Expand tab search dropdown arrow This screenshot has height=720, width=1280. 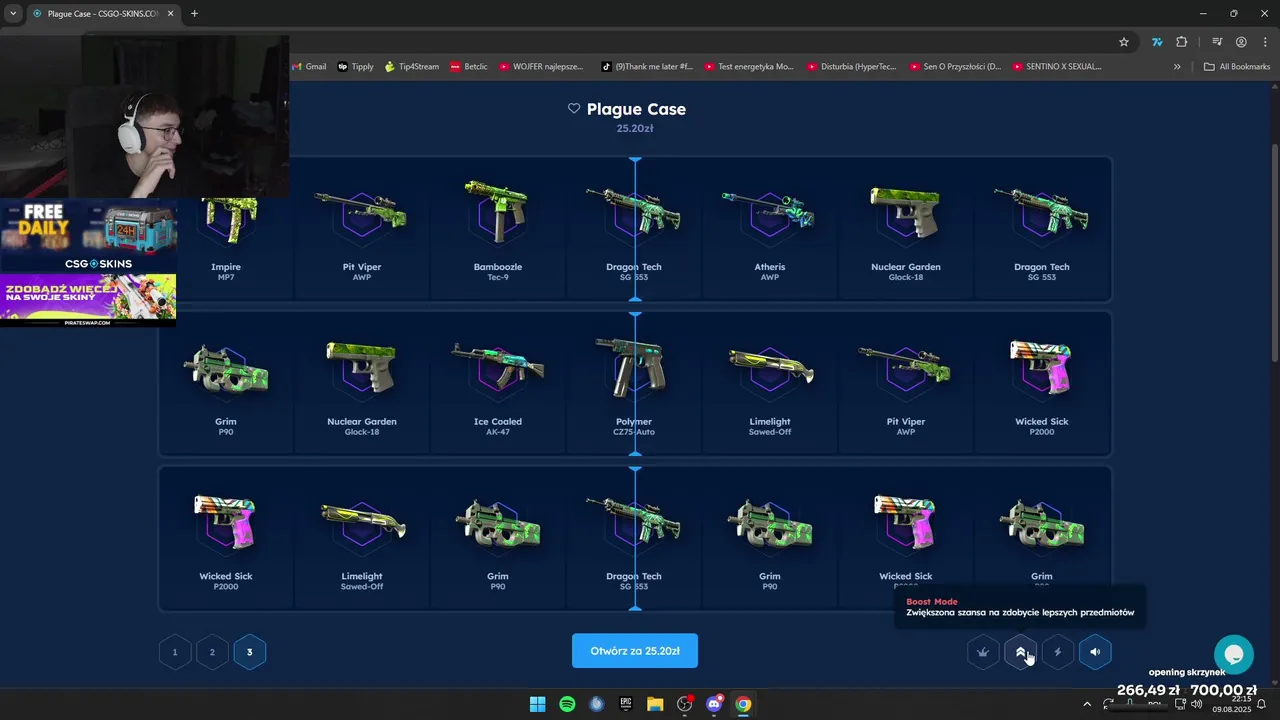(12, 14)
